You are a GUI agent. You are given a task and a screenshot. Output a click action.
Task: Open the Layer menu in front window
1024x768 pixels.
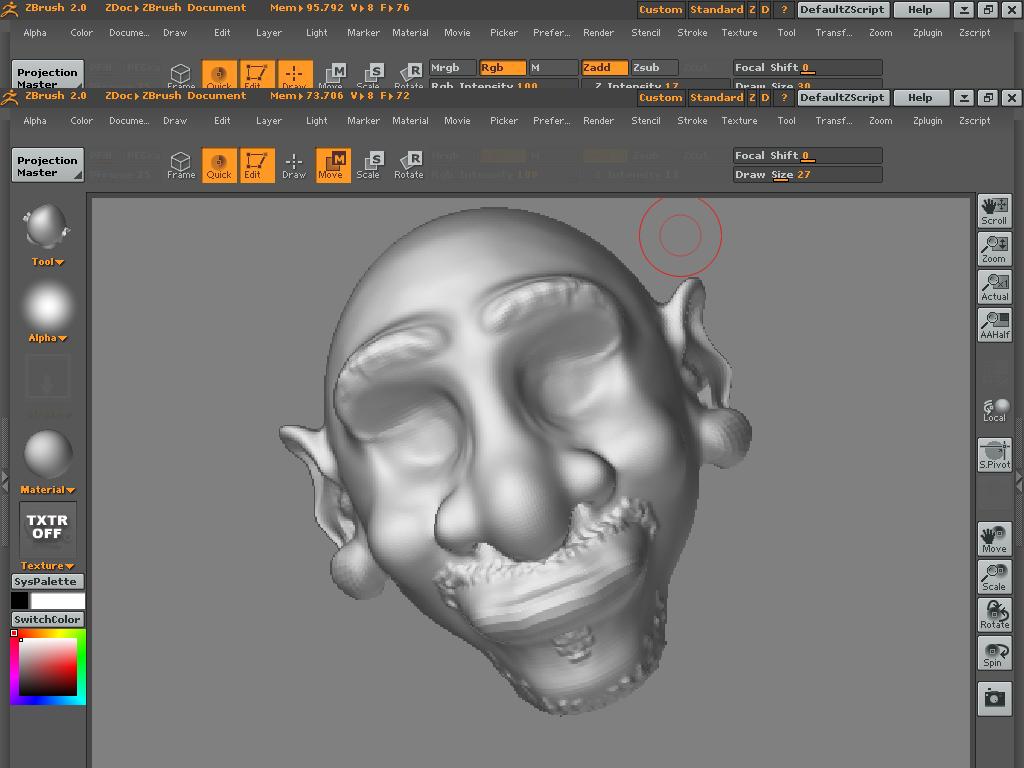coord(268,121)
